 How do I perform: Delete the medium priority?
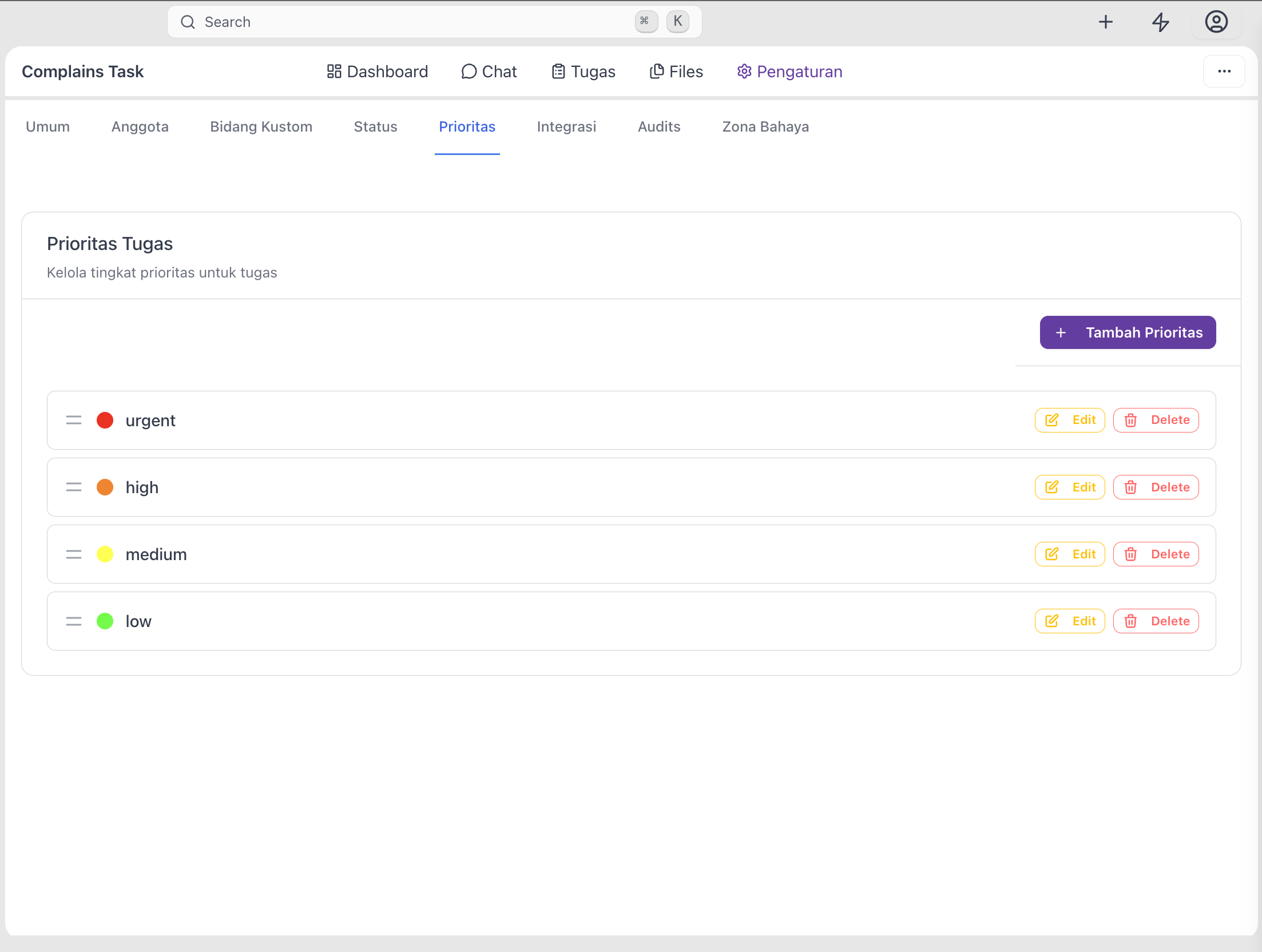click(1156, 554)
